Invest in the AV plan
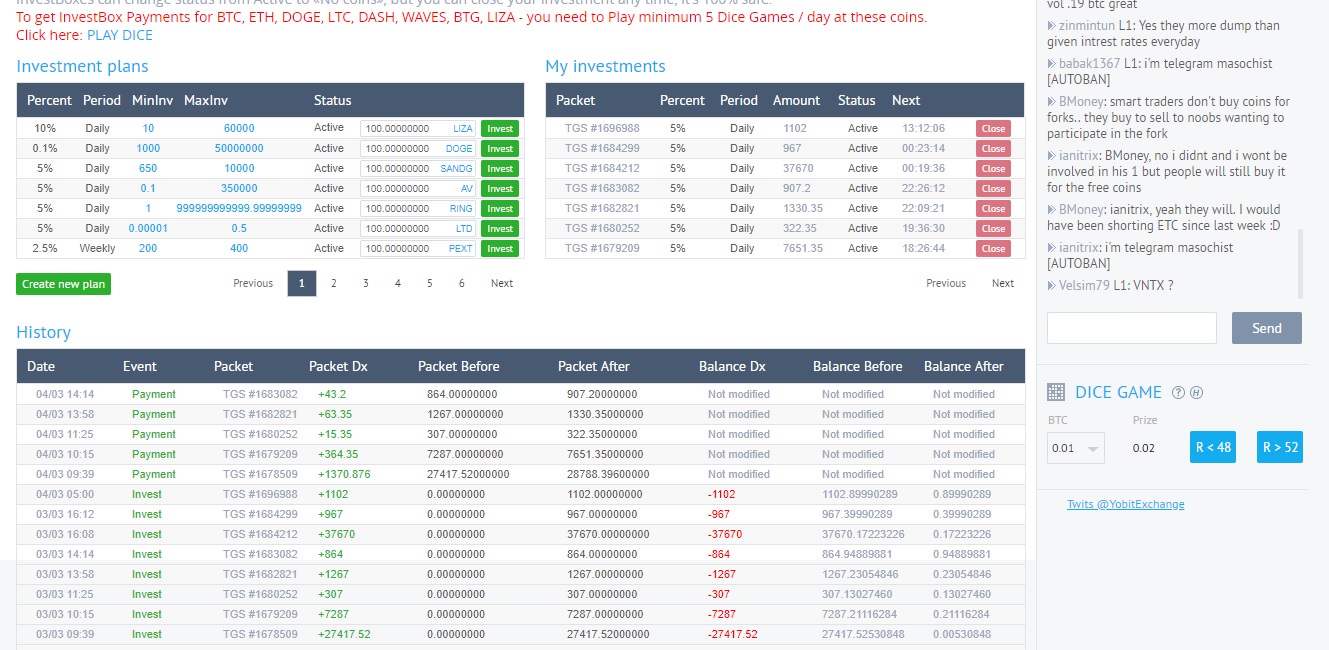 pos(500,188)
